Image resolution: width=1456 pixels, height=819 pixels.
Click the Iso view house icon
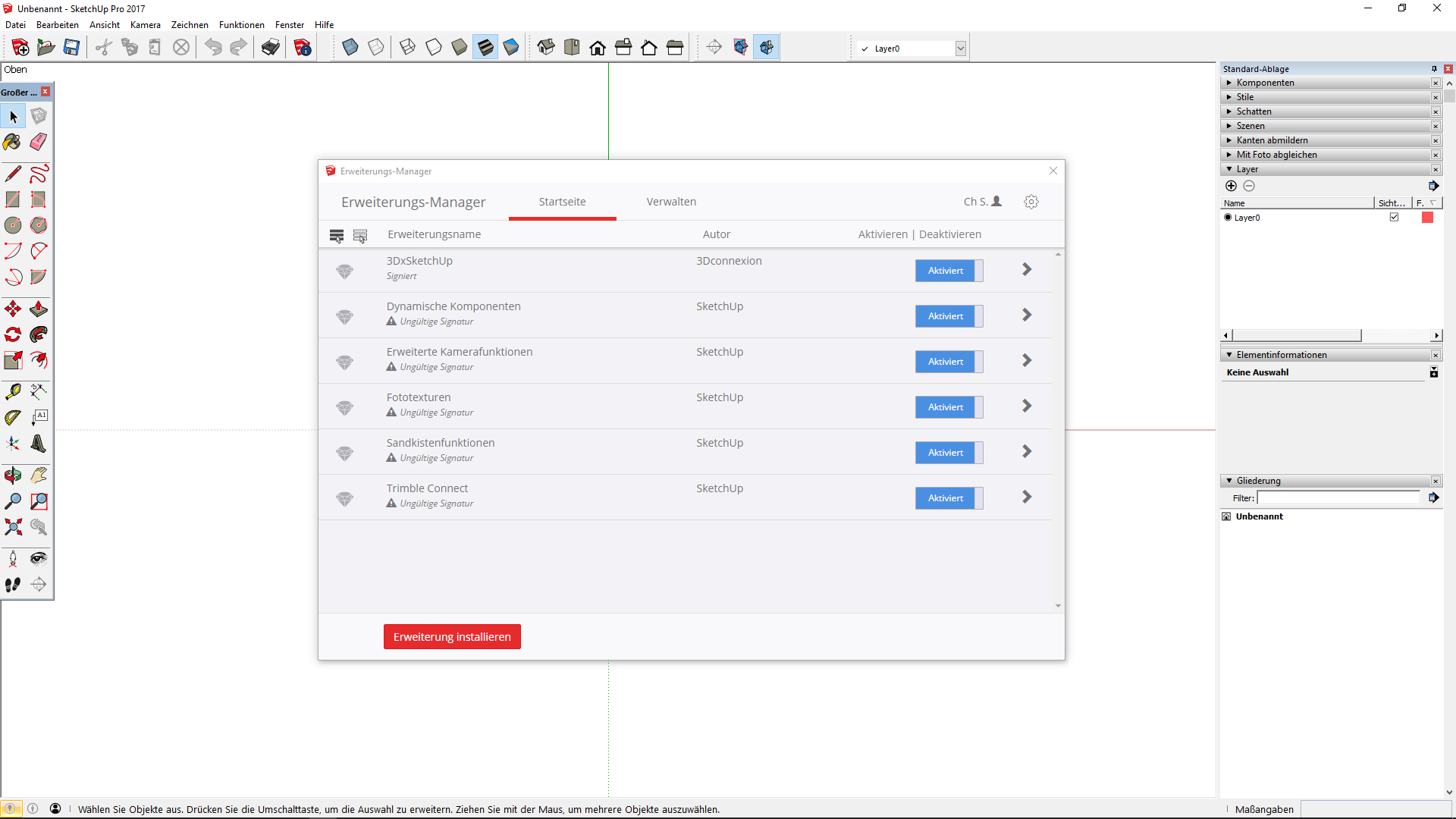click(x=546, y=48)
